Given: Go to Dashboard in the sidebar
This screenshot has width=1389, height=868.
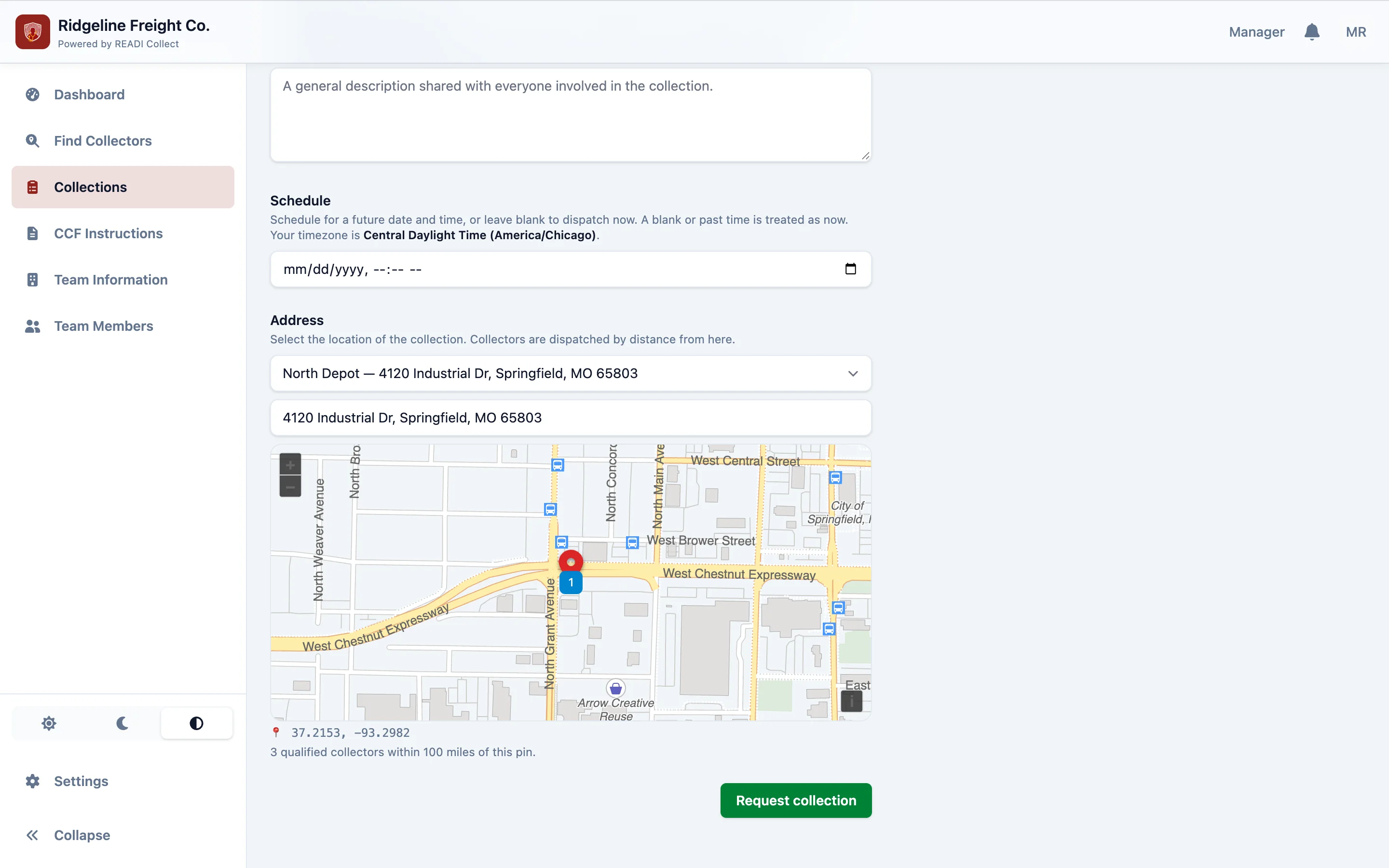Looking at the screenshot, I should [123, 94].
